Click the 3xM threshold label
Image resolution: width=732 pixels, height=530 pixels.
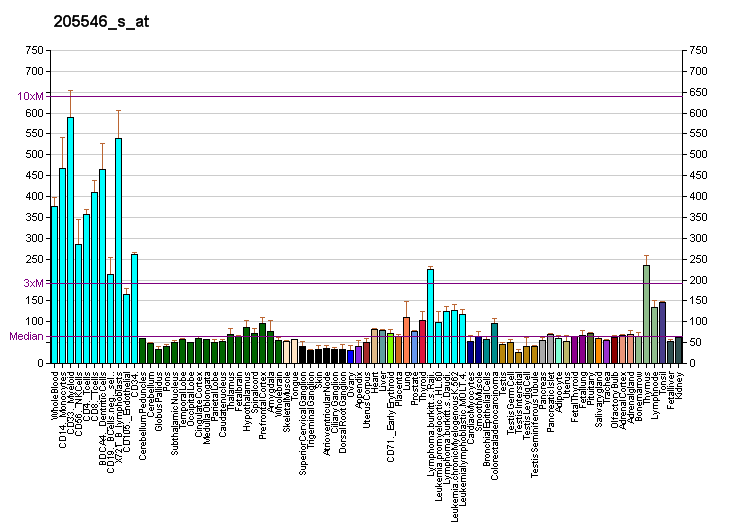[34, 283]
